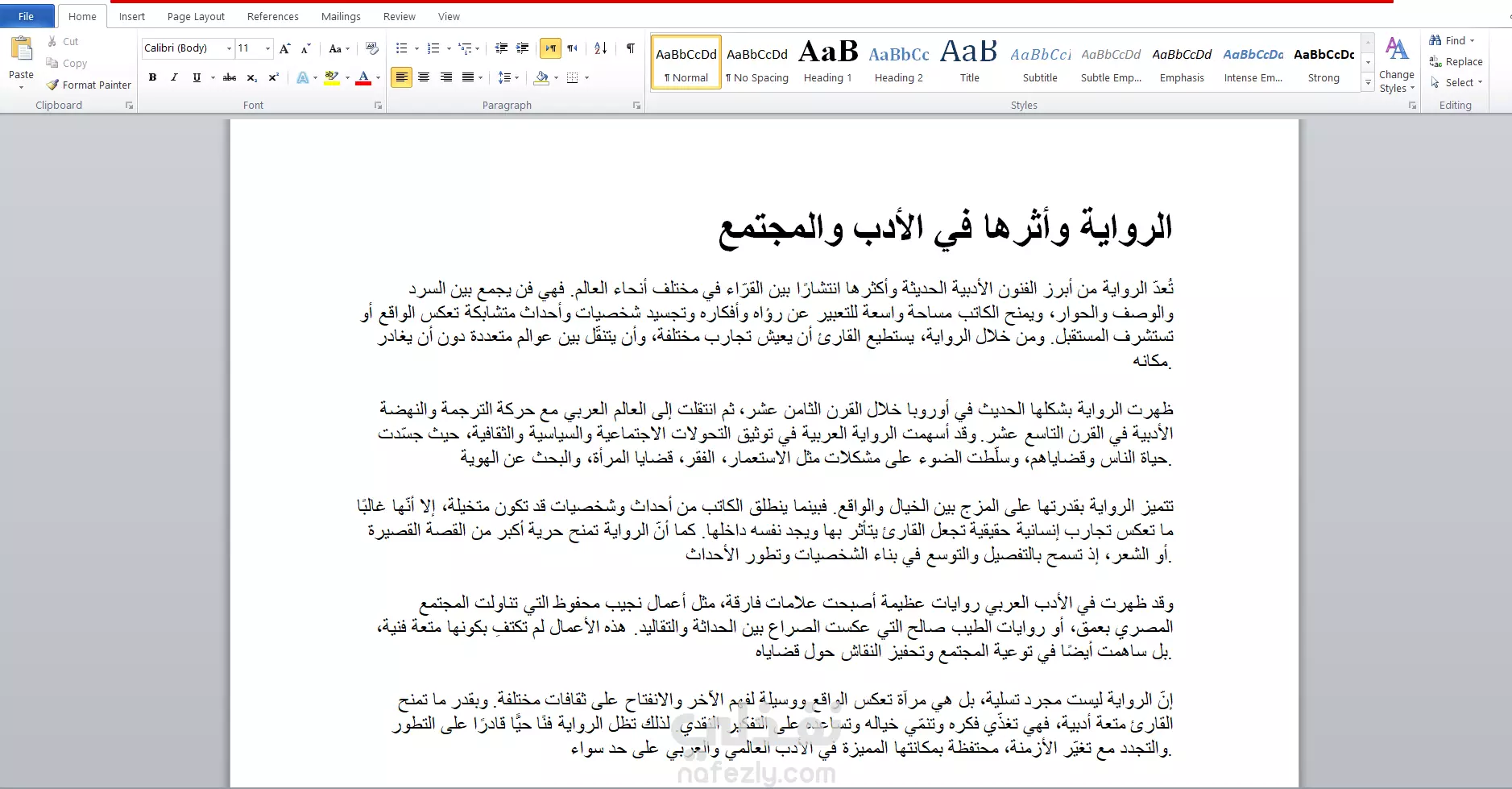The width and height of the screenshot is (1512, 789).
Task: Apply a Bullets list
Action: [402, 48]
